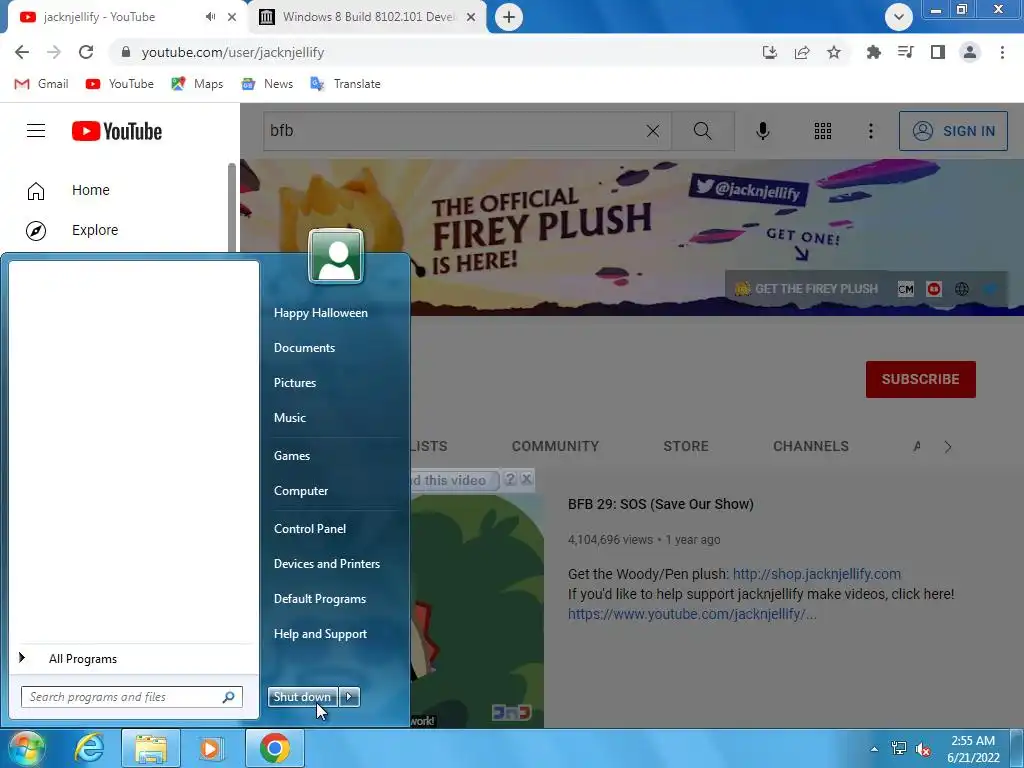This screenshot has width=1024, height=768.
Task: Click the YouTube logo
Action: click(117, 131)
